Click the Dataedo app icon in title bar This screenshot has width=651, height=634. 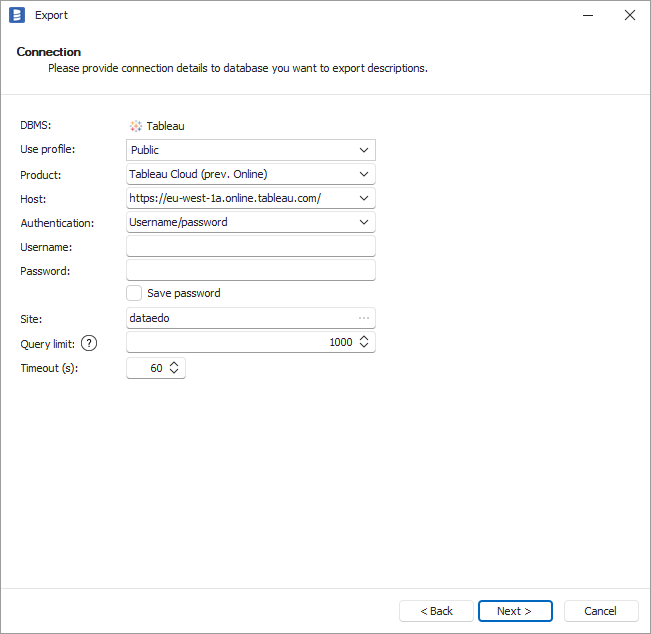click(x=16, y=15)
